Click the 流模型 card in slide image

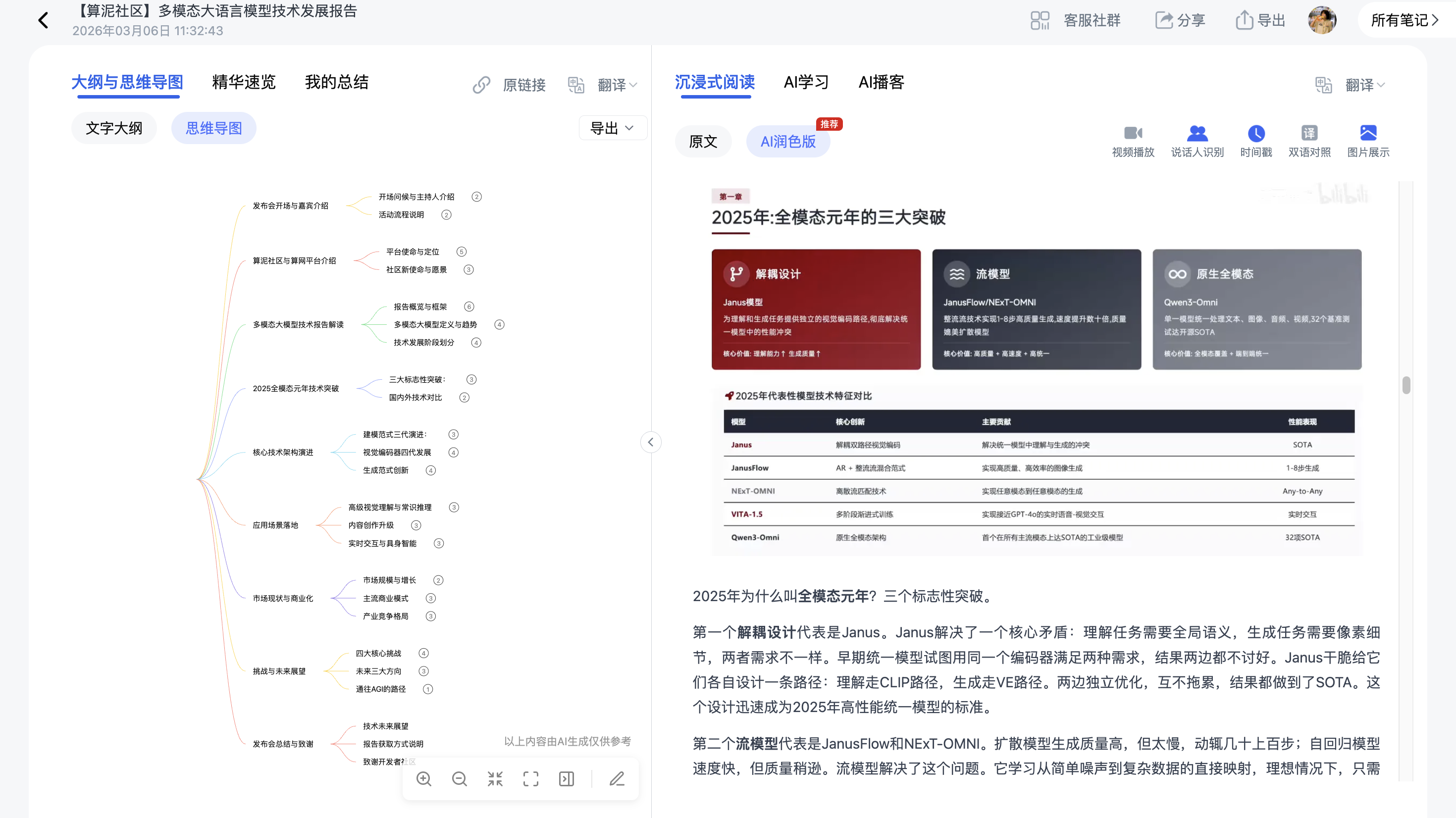[x=1036, y=309]
